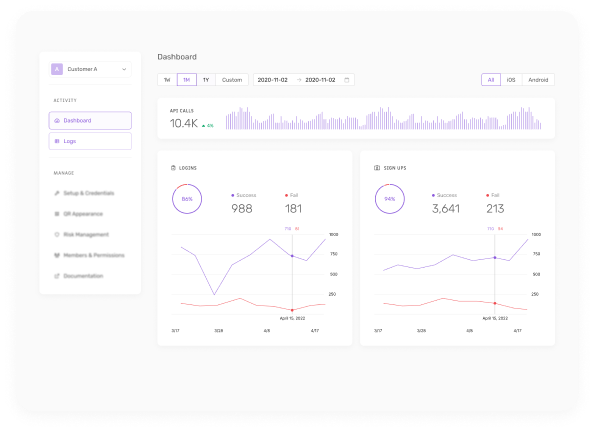Select the All platform filter

coord(491,80)
